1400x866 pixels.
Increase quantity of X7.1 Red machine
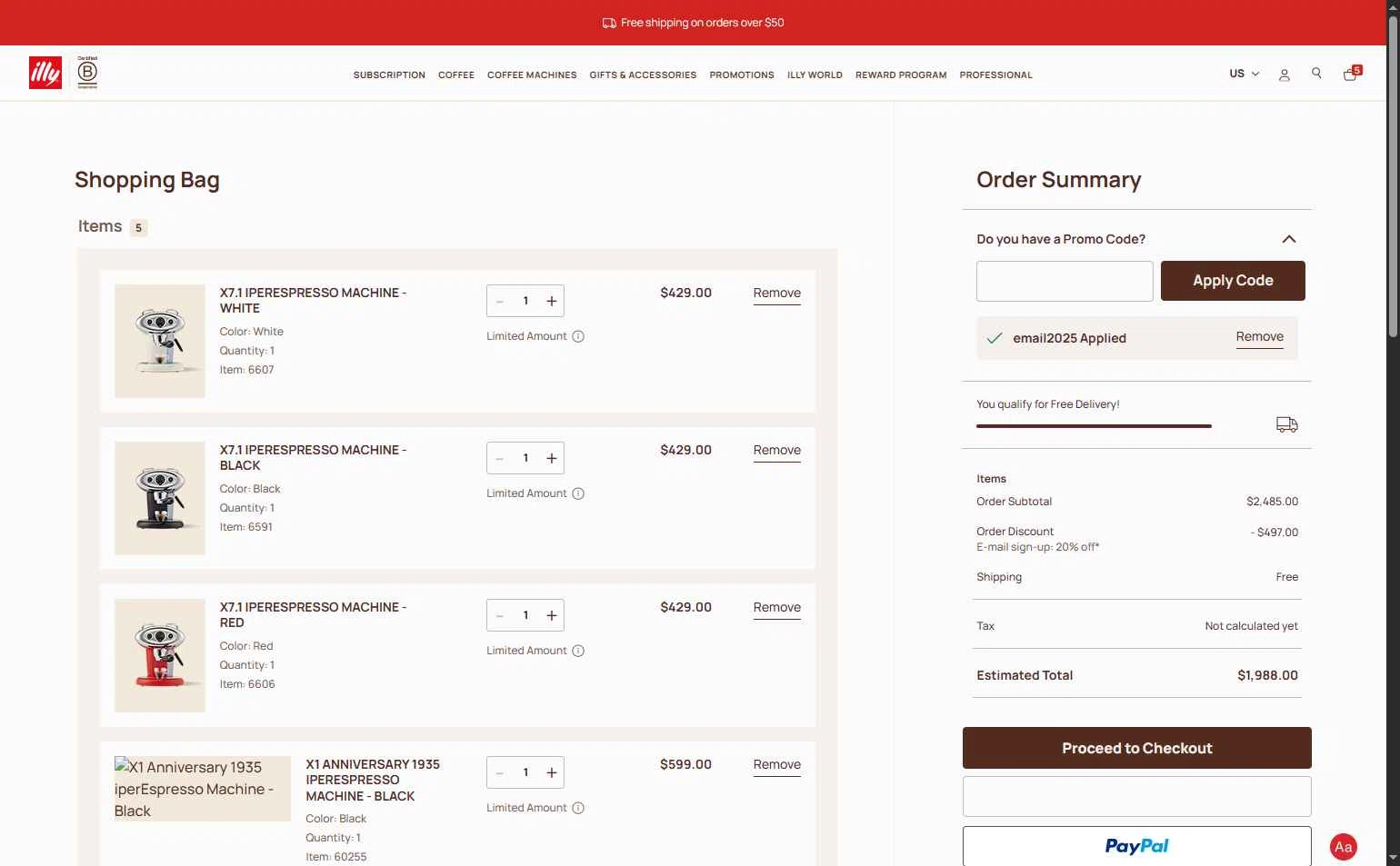pyautogui.click(x=552, y=615)
